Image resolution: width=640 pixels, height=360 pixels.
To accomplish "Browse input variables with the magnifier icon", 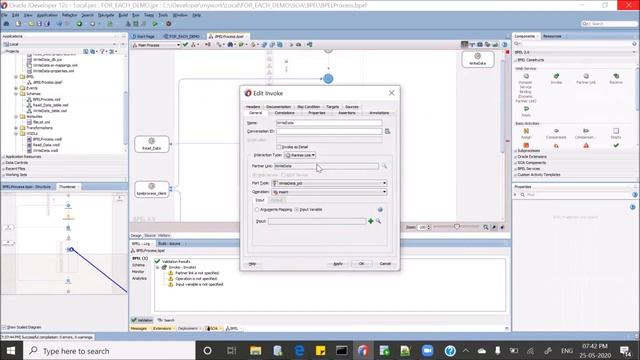I will [378, 221].
